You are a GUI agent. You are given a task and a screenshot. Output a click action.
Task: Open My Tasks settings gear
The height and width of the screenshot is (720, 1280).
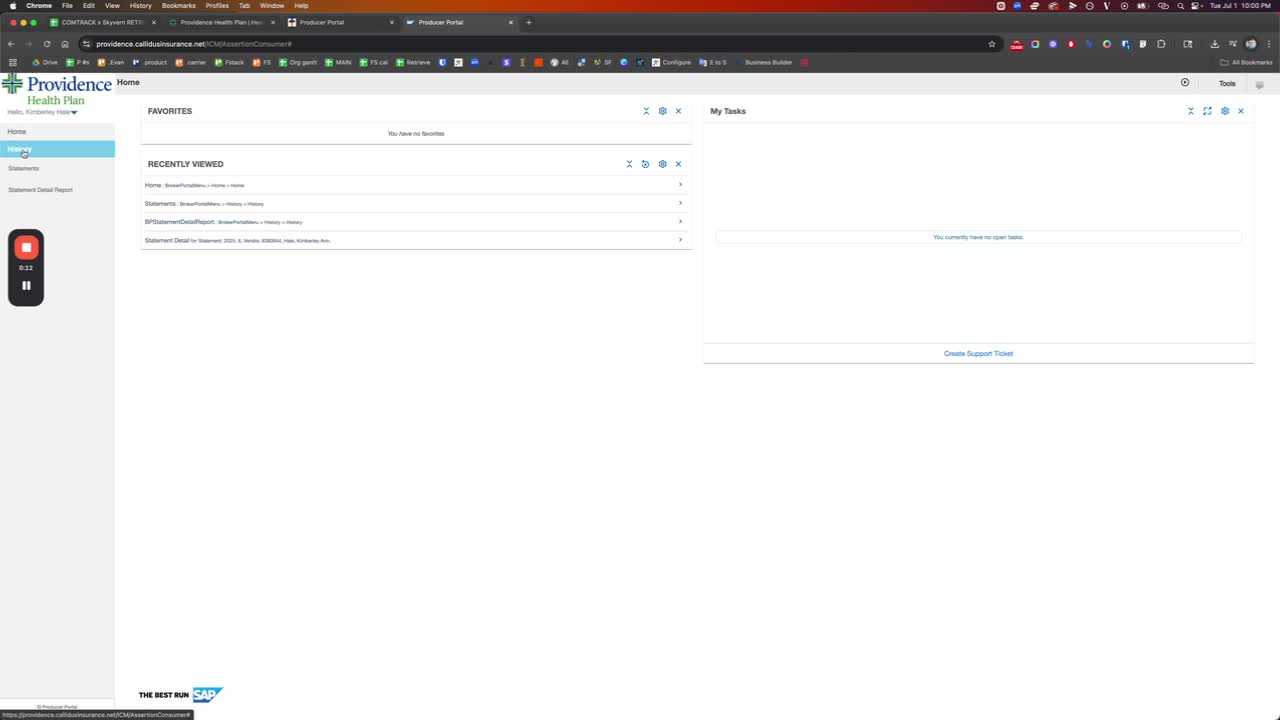pyautogui.click(x=1225, y=111)
